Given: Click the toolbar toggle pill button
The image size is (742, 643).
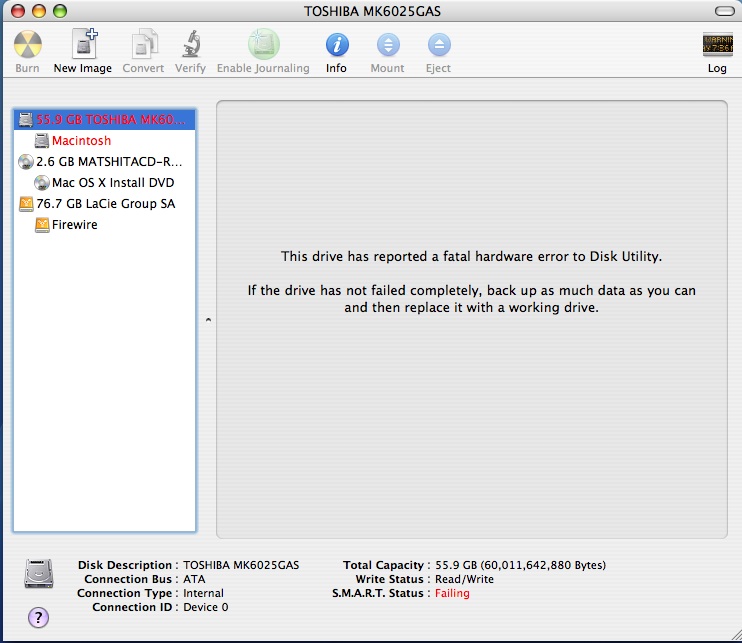Looking at the screenshot, I should coord(724,10).
